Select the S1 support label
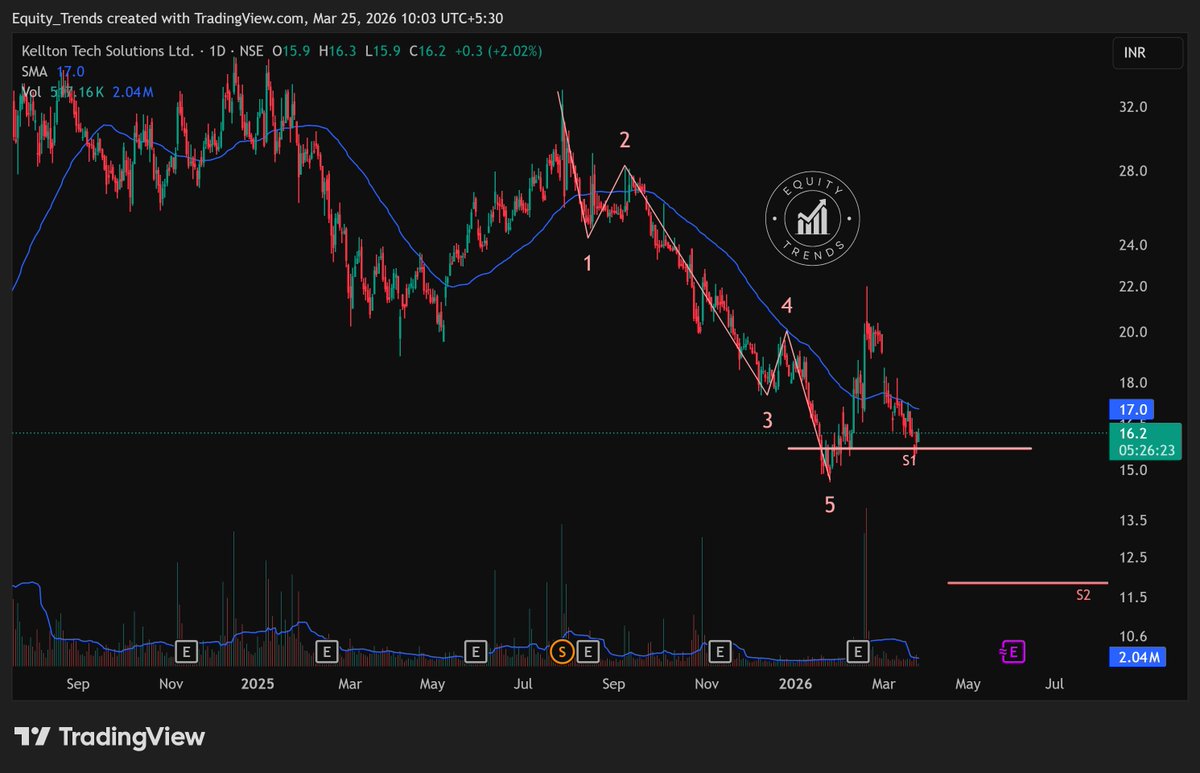Screen dimensions: 1200x773 [x=910, y=461]
